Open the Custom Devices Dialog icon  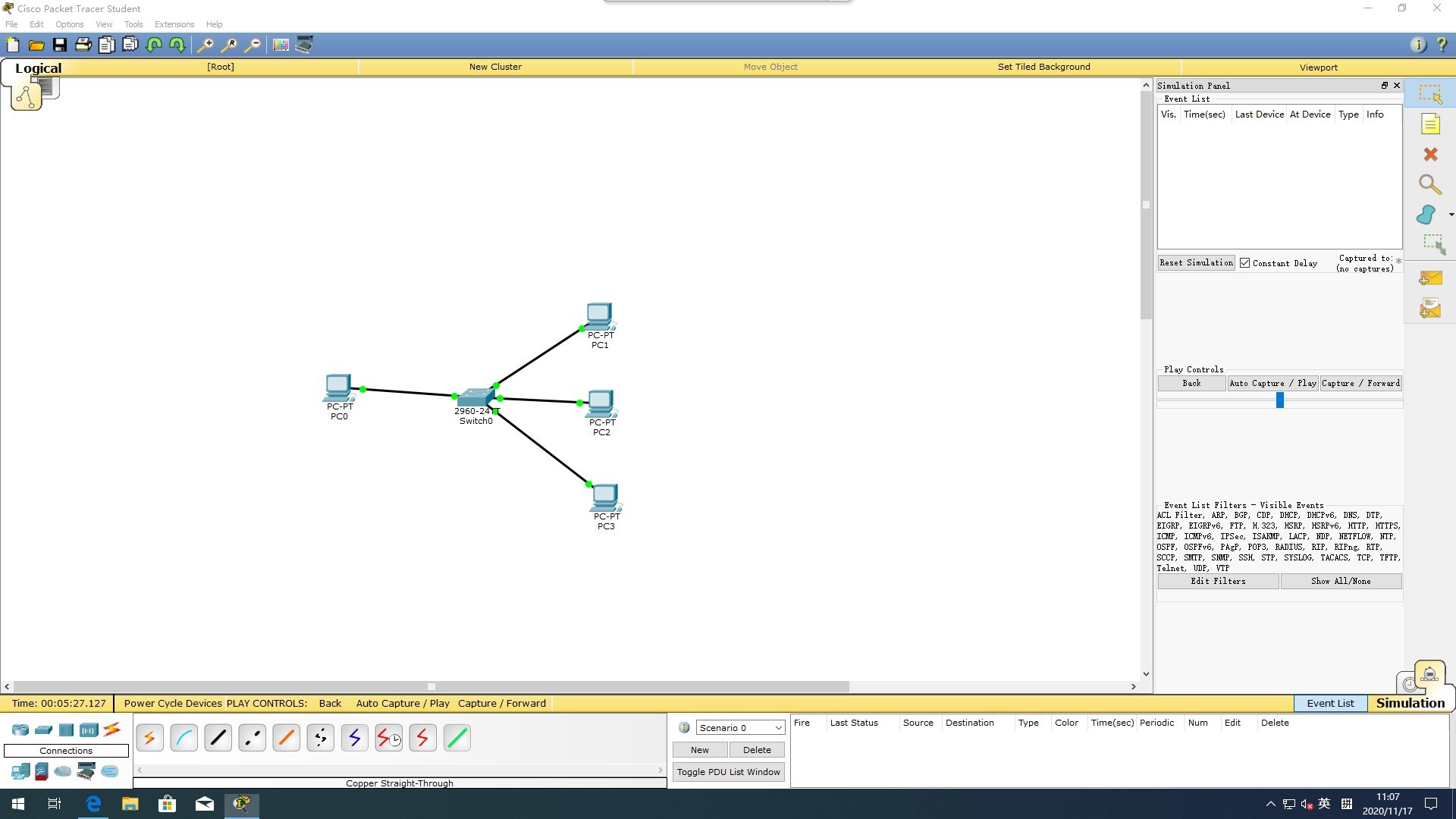click(x=304, y=45)
